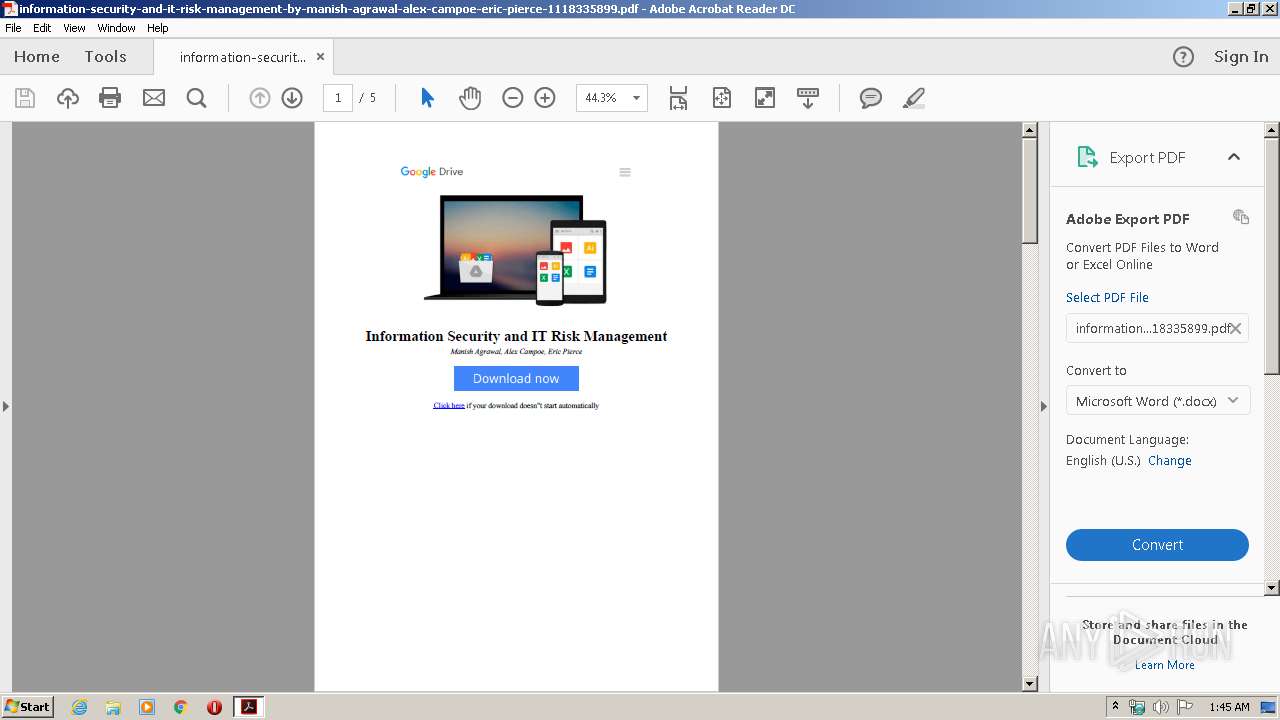Viewport: 1280px width, 720px height.
Task: Add a comment with the sticky note icon
Action: click(x=871, y=98)
